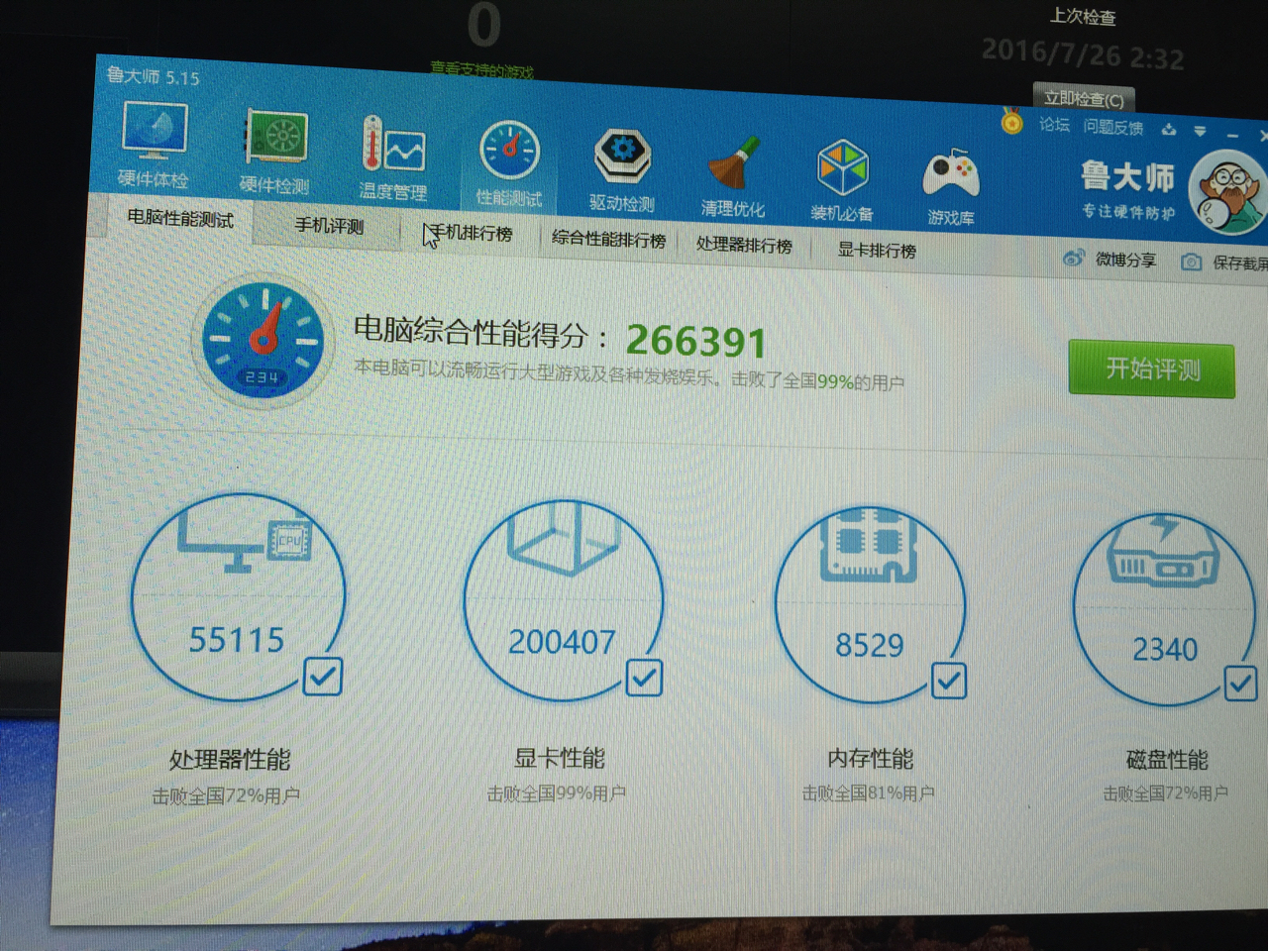The image size is (1269, 952).
Task: Open the title bar dropdown menu arrow
Action: tap(1200, 131)
